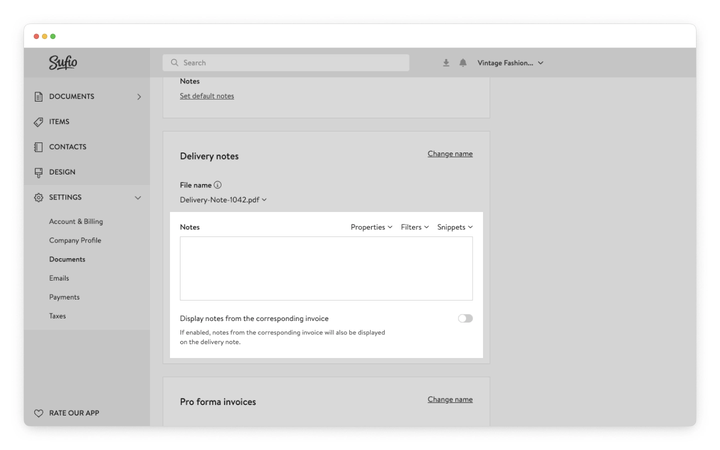Open the Properties dropdown
Viewport: 720px width, 450px height.
371,227
